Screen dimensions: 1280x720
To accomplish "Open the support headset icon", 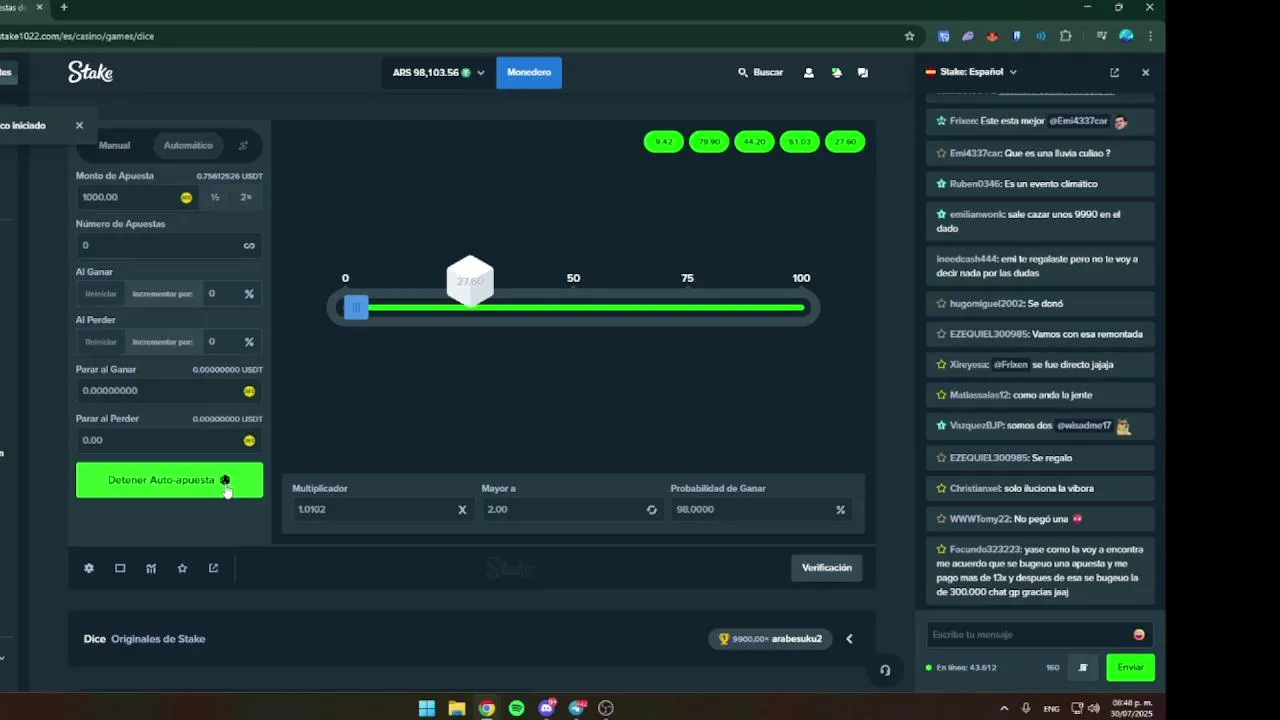I will pyautogui.click(x=885, y=670).
